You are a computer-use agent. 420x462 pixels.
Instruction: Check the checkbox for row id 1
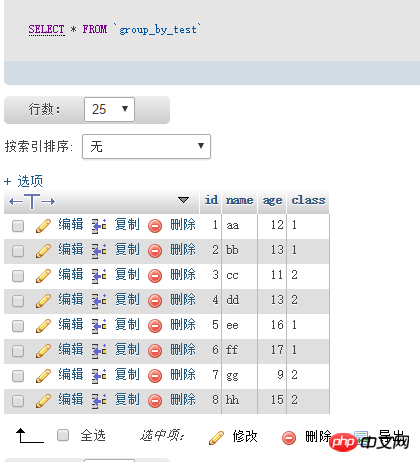click(x=18, y=226)
